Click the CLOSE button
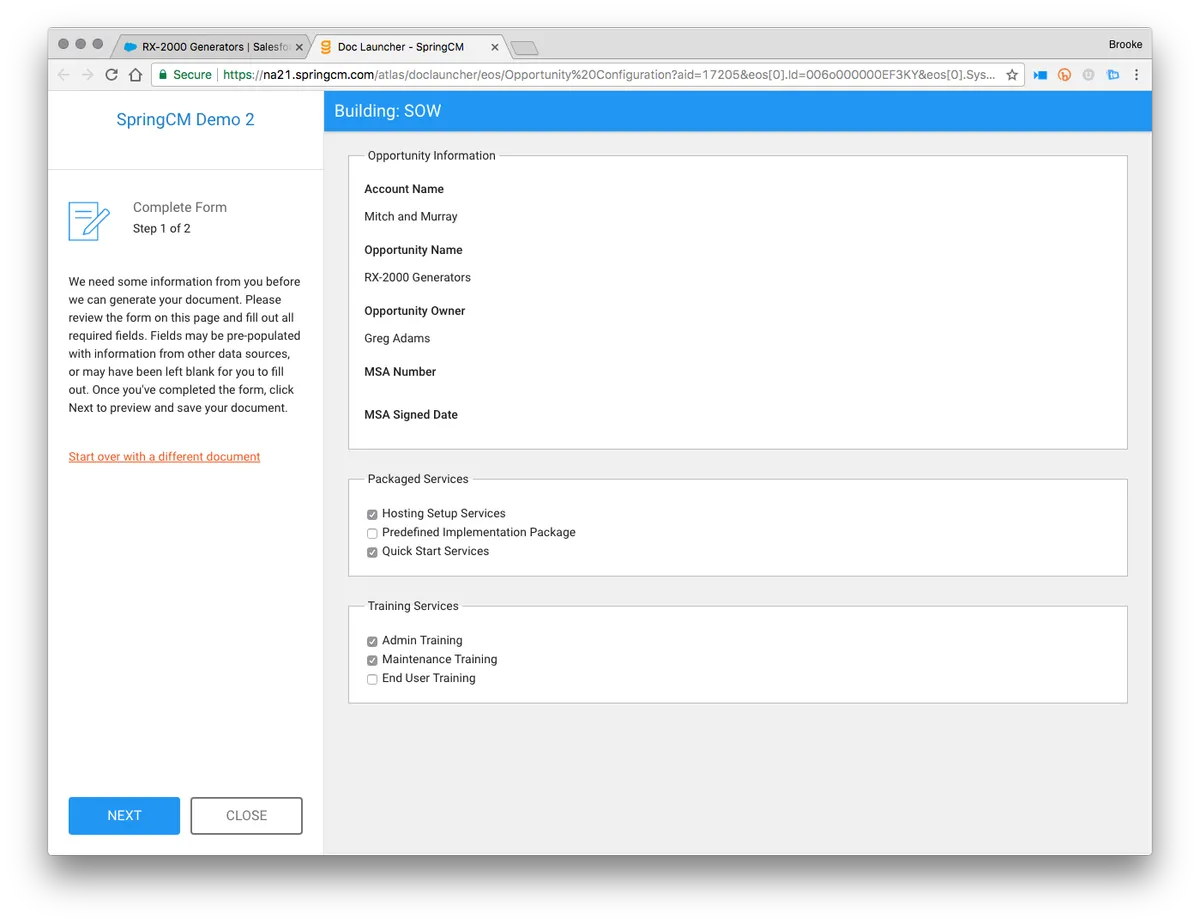1200x924 pixels. 246,815
